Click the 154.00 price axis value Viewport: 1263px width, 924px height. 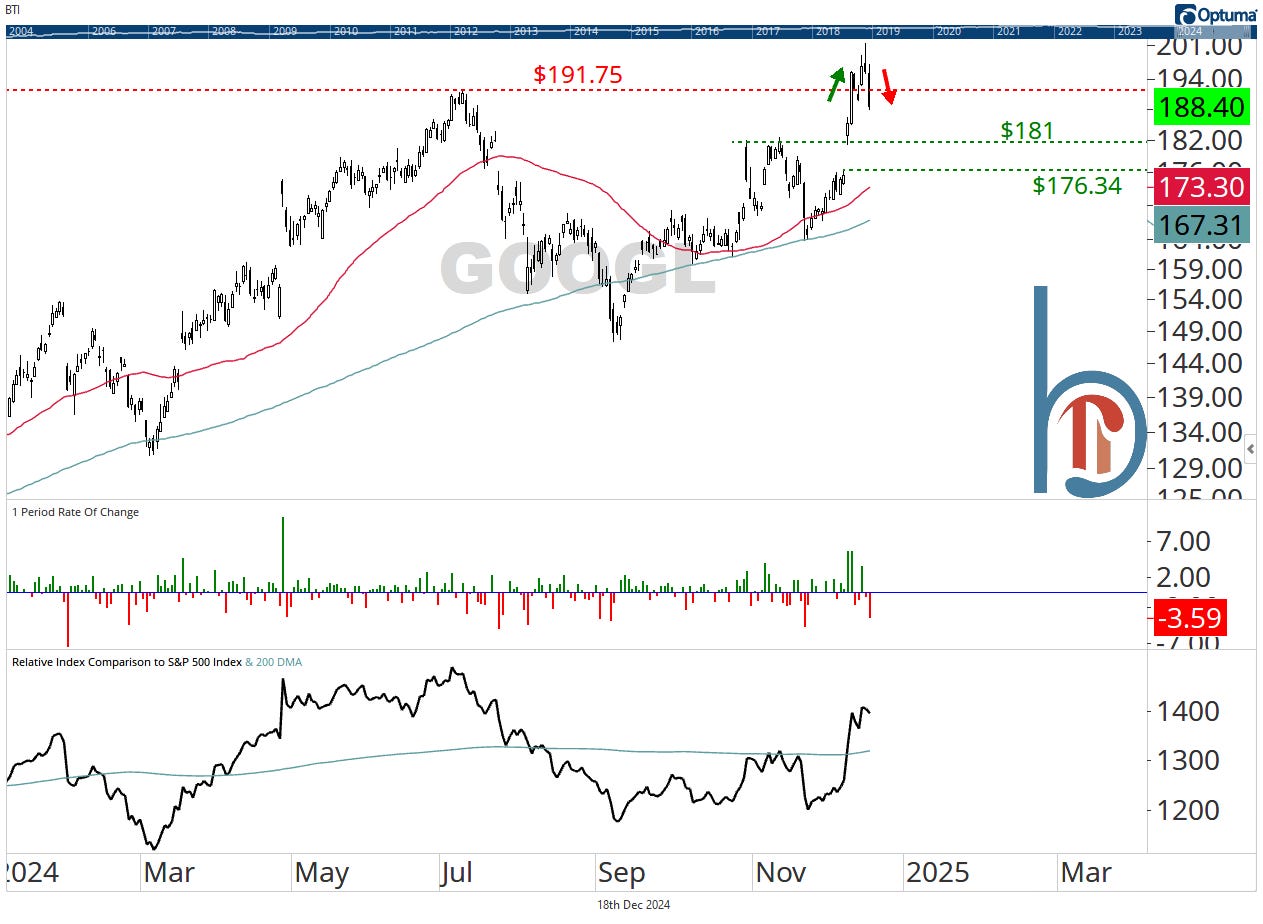pyautogui.click(x=1198, y=299)
